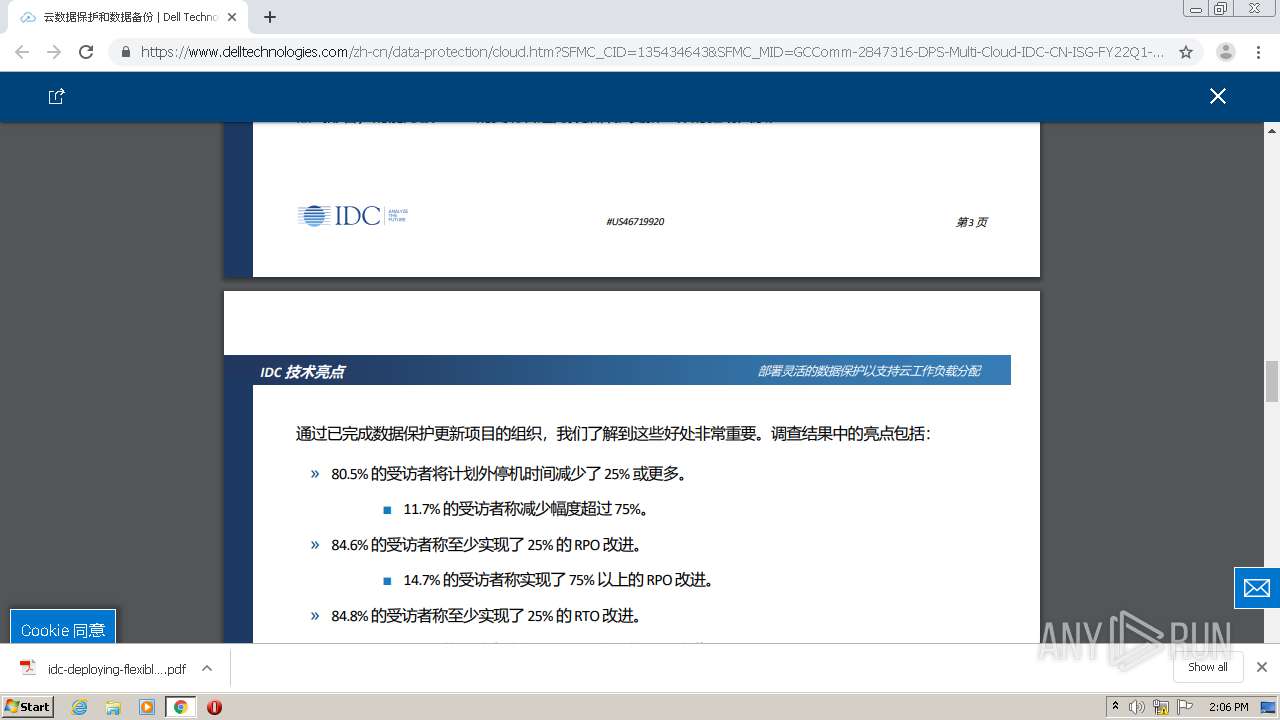The height and width of the screenshot is (720, 1280).
Task: Click the address bar URL
Action: click(652, 52)
